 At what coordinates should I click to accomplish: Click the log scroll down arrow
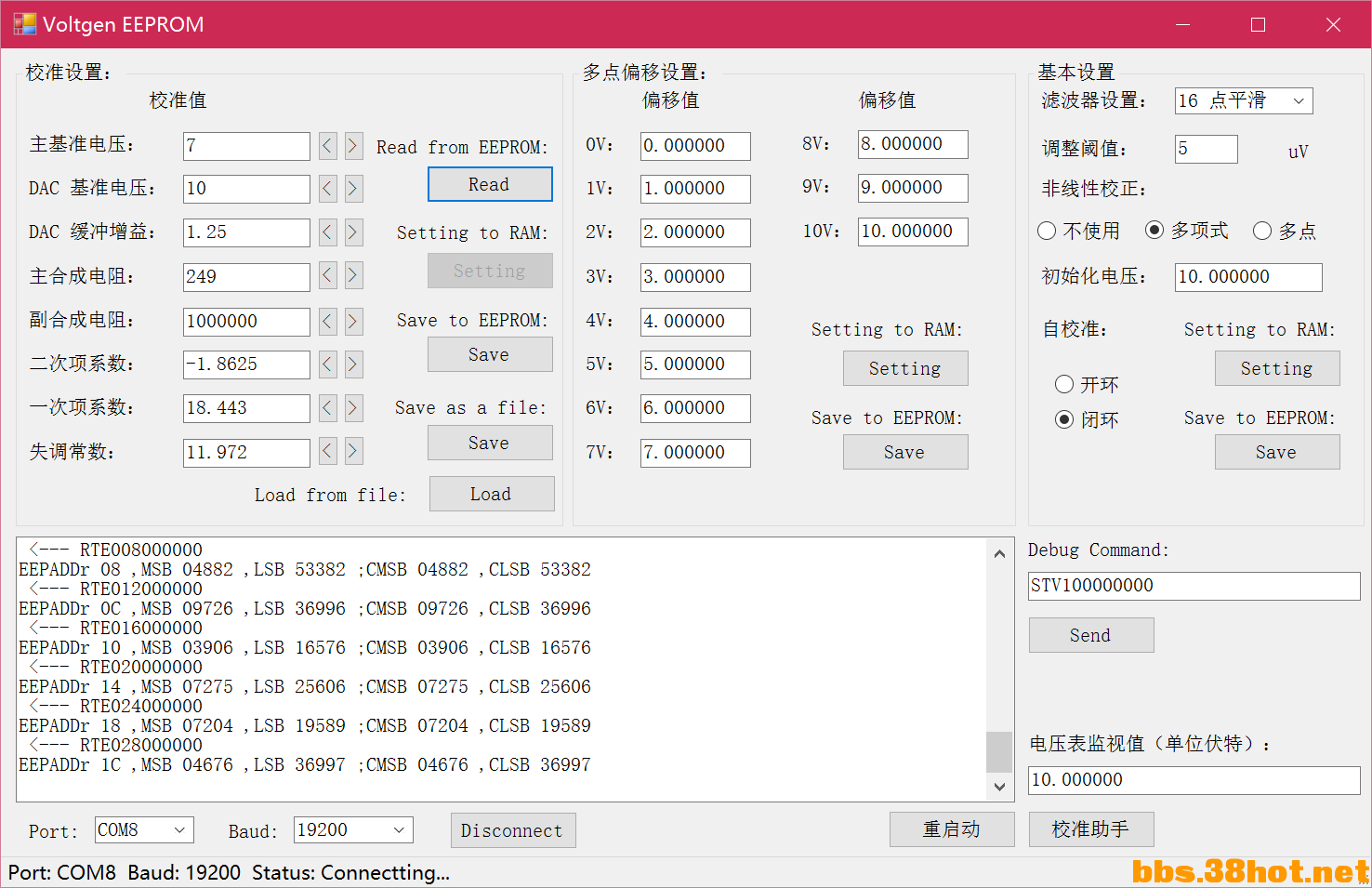click(x=999, y=787)
